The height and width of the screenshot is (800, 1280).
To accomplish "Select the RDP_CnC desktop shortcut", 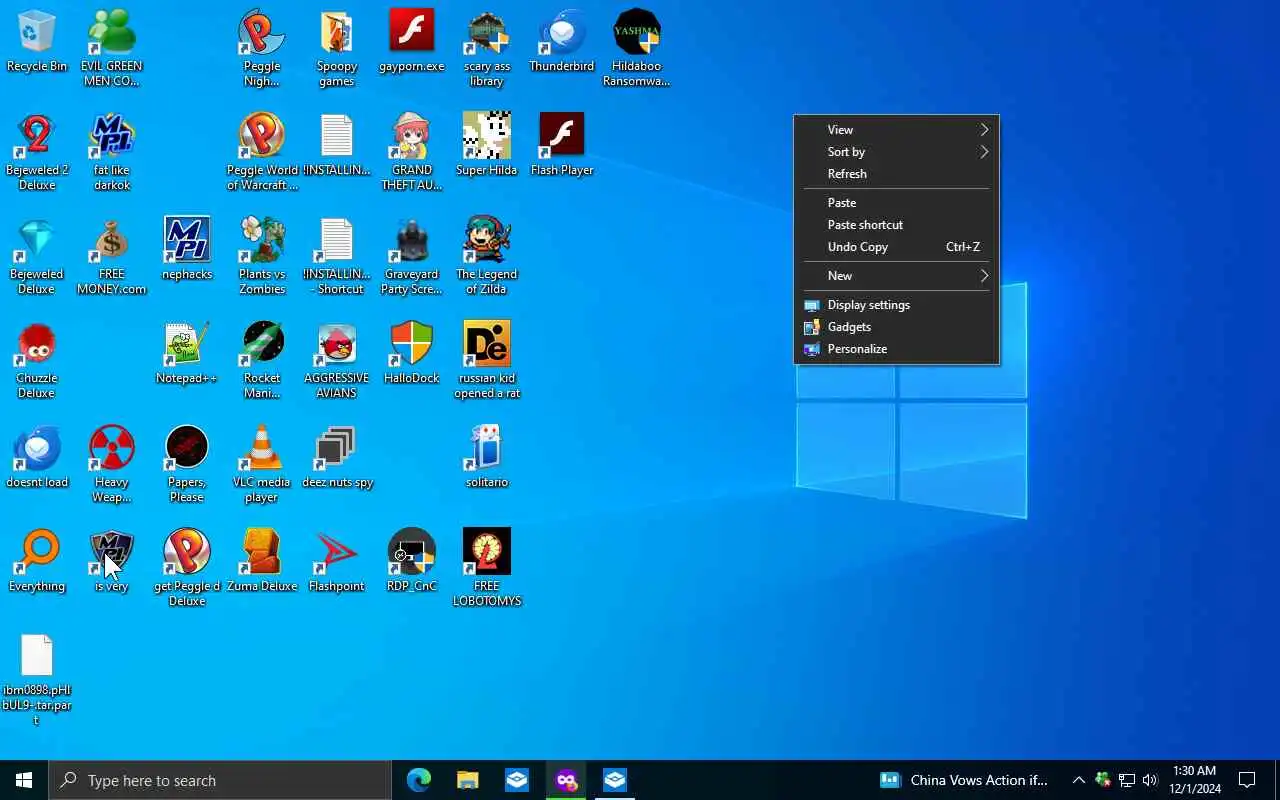I will click(x=412, y=562).
